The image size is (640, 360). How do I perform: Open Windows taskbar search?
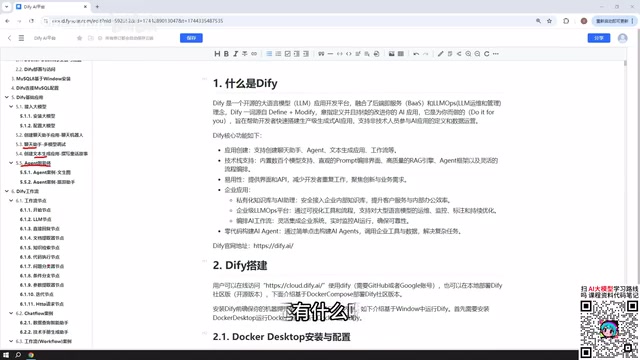tap(18, 355)
